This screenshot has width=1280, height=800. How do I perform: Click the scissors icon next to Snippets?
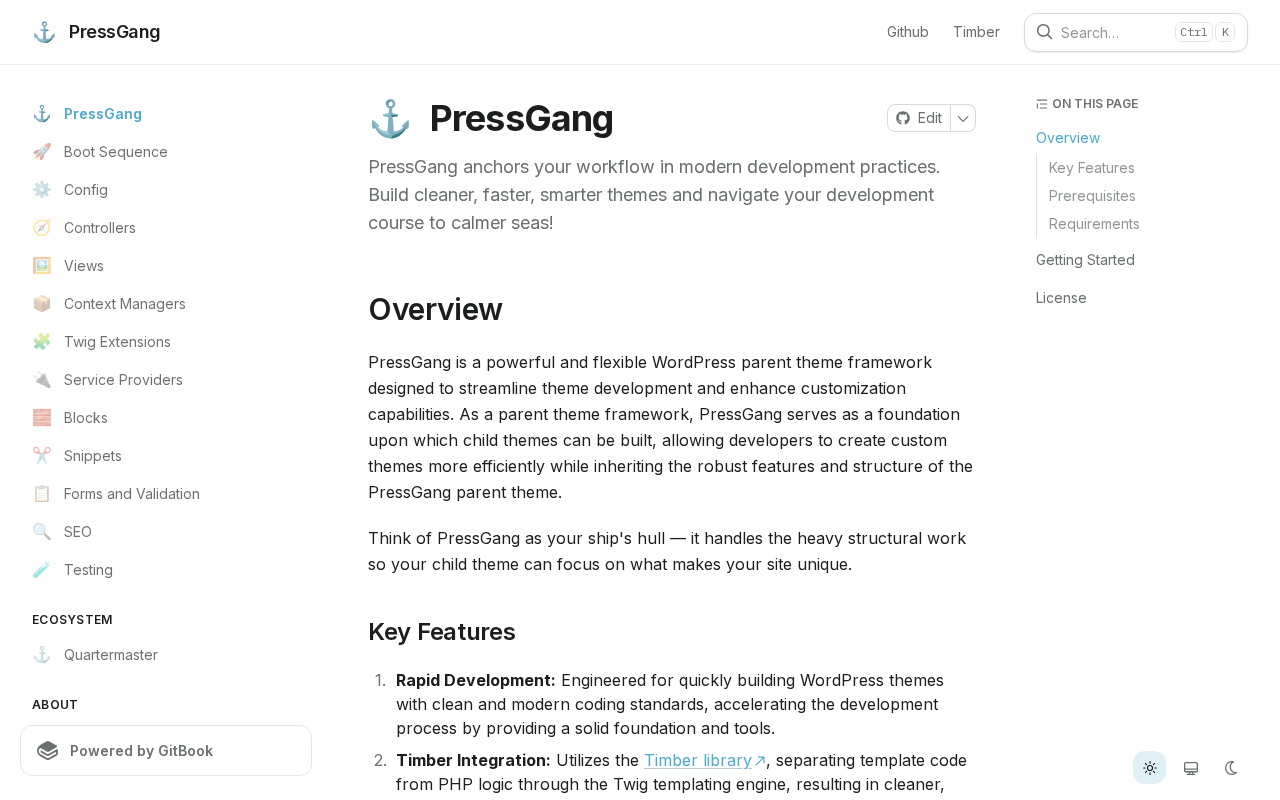42,456
